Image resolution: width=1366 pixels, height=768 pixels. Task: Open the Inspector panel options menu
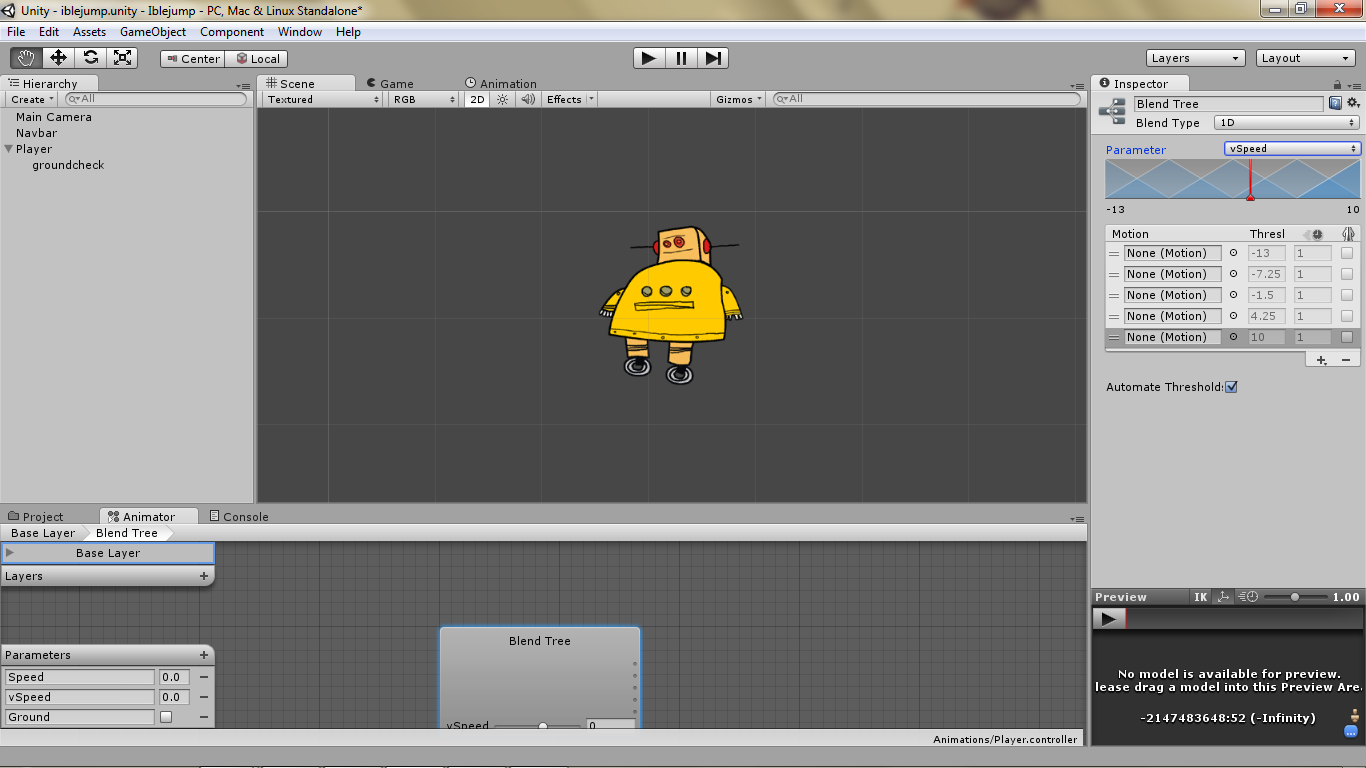coord(1354,86)
